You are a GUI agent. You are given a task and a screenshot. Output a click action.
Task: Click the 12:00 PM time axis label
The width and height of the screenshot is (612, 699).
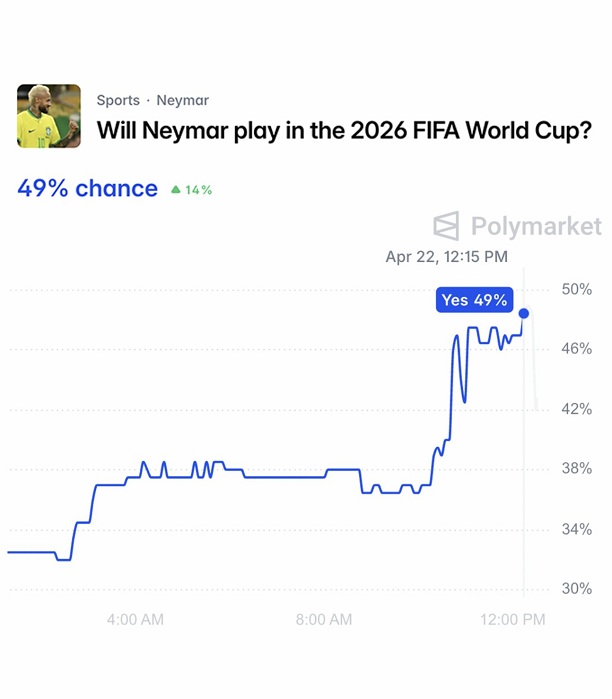pyautogui.click(x=512, y=620)
